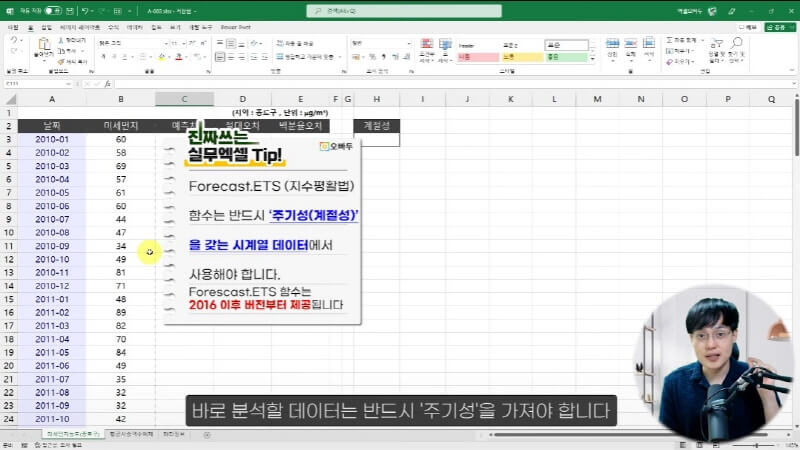Image resolution: width=800 pixels, height=450 pixels.
Task: Open the Insert ribbon tab
Action: pos(46,27)
